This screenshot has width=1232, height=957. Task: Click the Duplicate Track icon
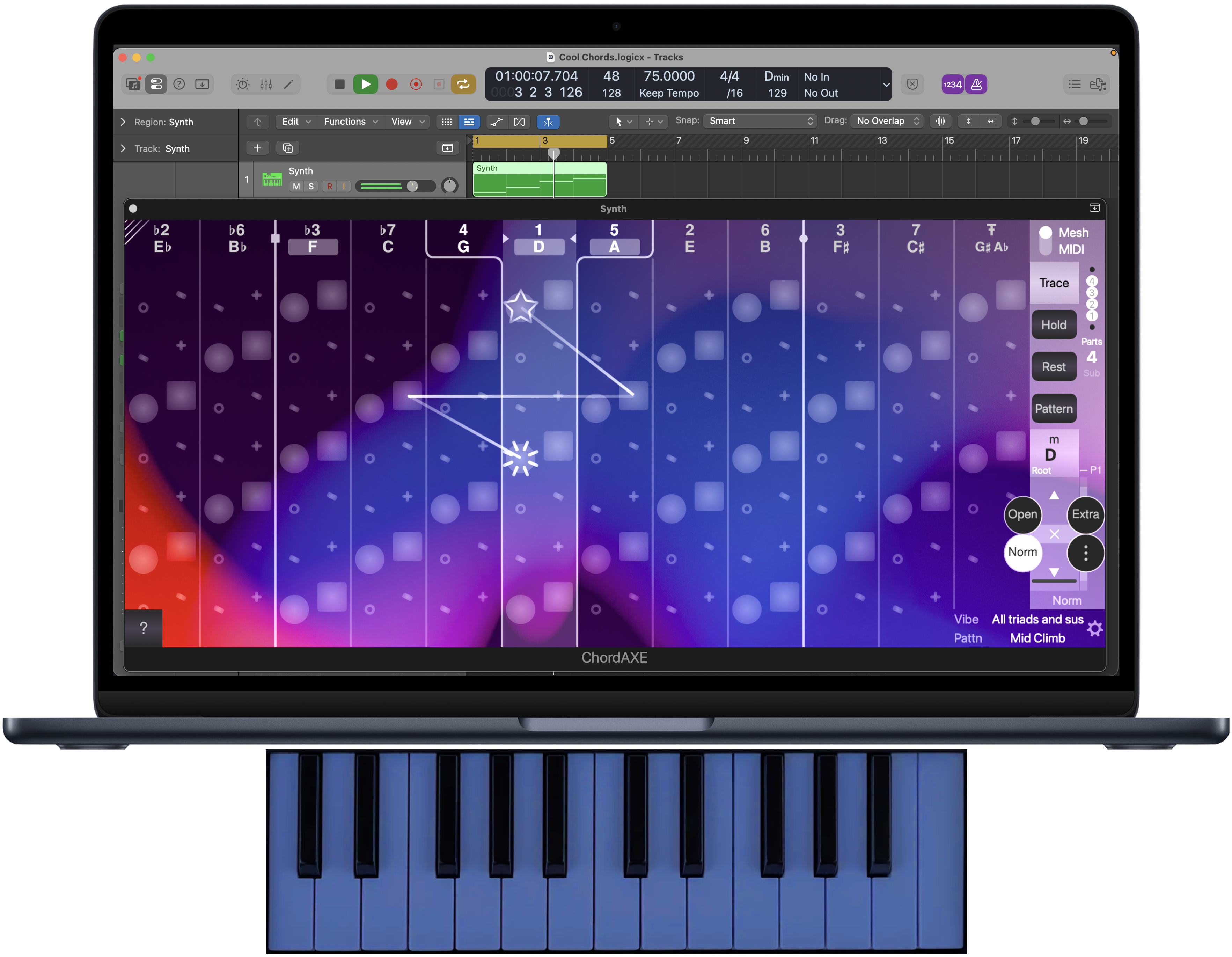tap(288, 148)
